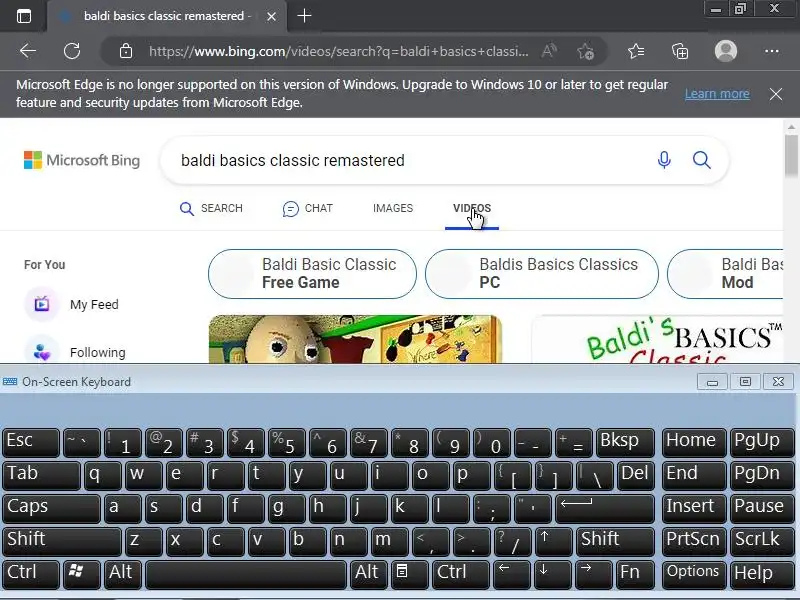Open the Baldi face video thumbnail
Screen dimensions: 800x600
(356, 339)
